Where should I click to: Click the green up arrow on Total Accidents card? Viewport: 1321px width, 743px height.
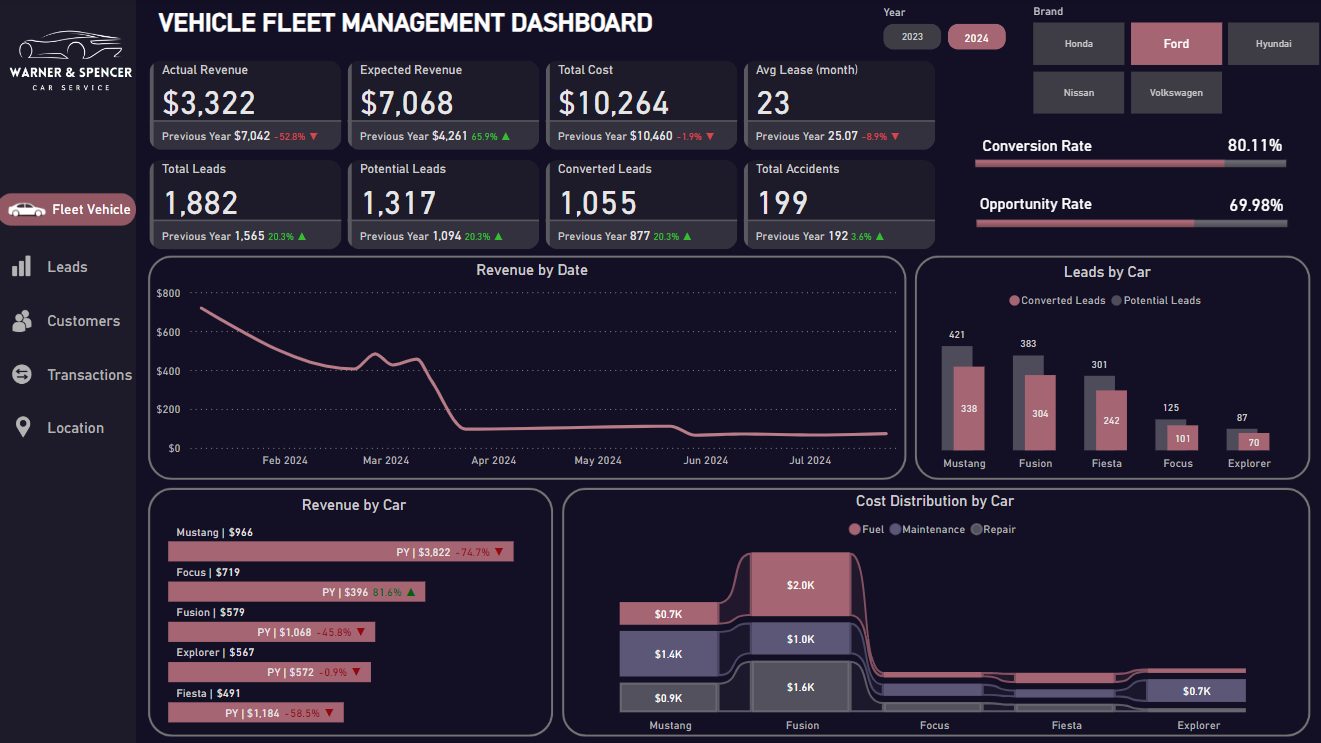click(x=882, y=237)
